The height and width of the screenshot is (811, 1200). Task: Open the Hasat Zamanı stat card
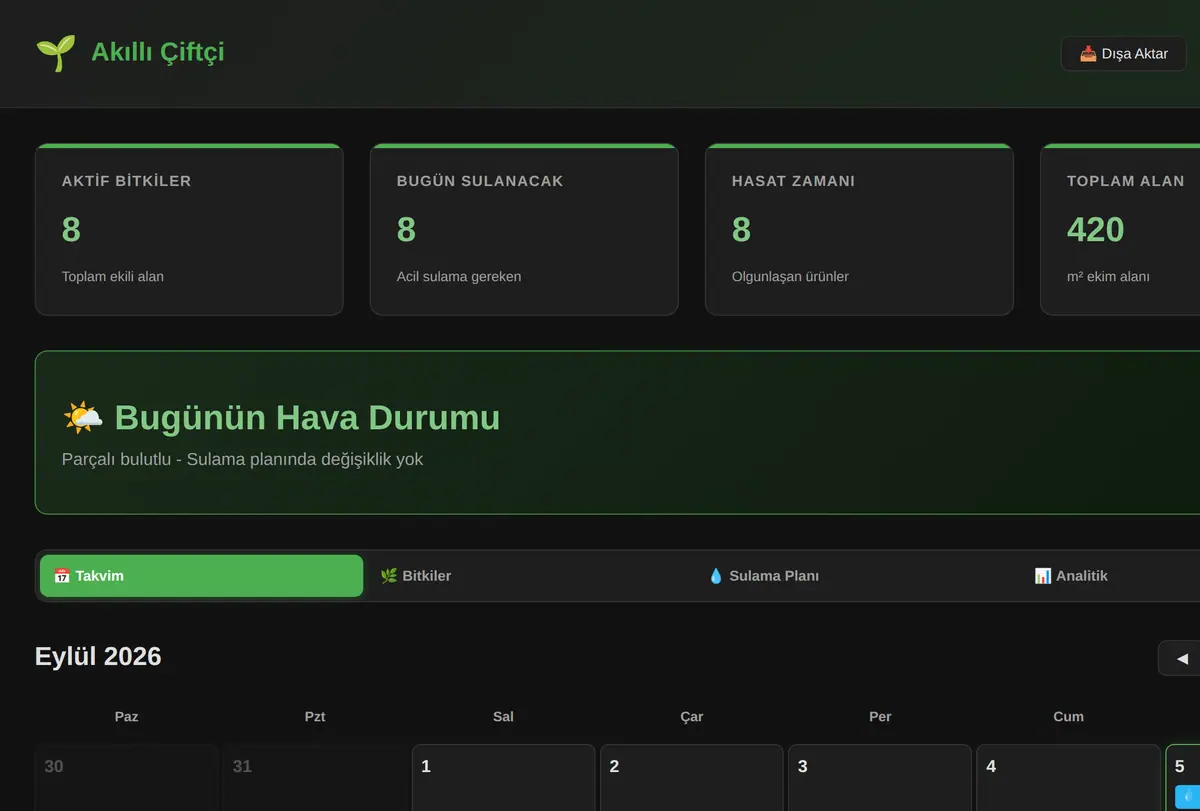[x=859, y=229]
